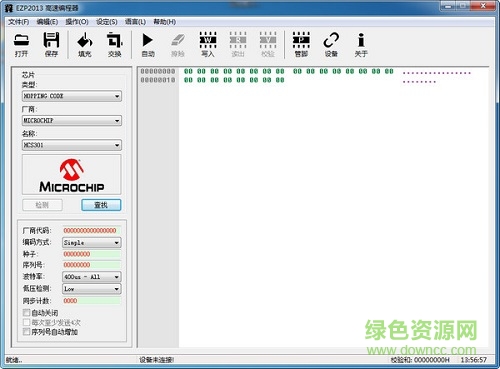Toggle the 自动关闭 checkbox
This screenshot has width=500, height=369.
[x=26, y=313]
